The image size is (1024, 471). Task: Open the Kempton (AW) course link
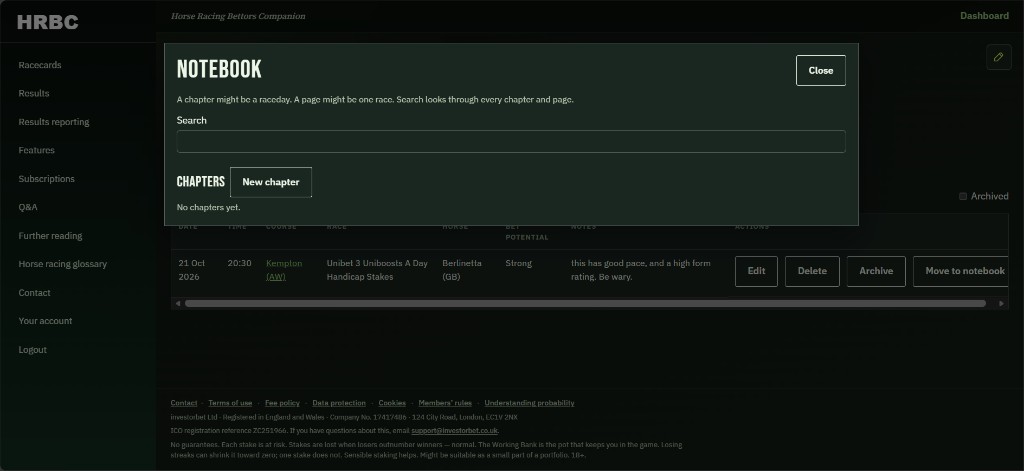[x=284, y=270]
